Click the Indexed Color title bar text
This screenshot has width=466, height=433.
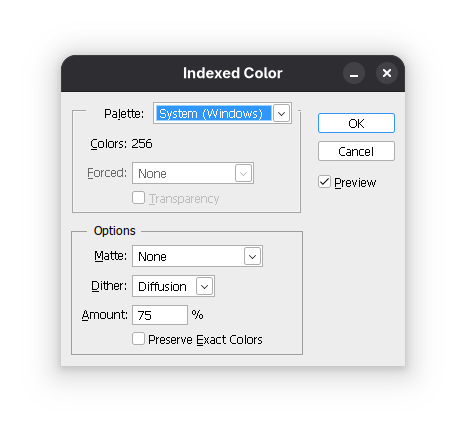pyautogui.click(x=233, y=73)
